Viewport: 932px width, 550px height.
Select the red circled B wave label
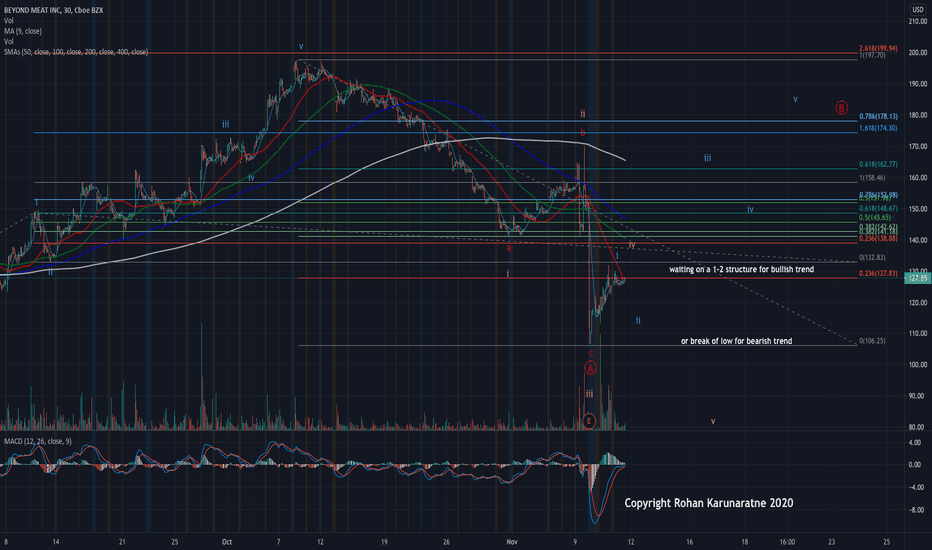841,108
